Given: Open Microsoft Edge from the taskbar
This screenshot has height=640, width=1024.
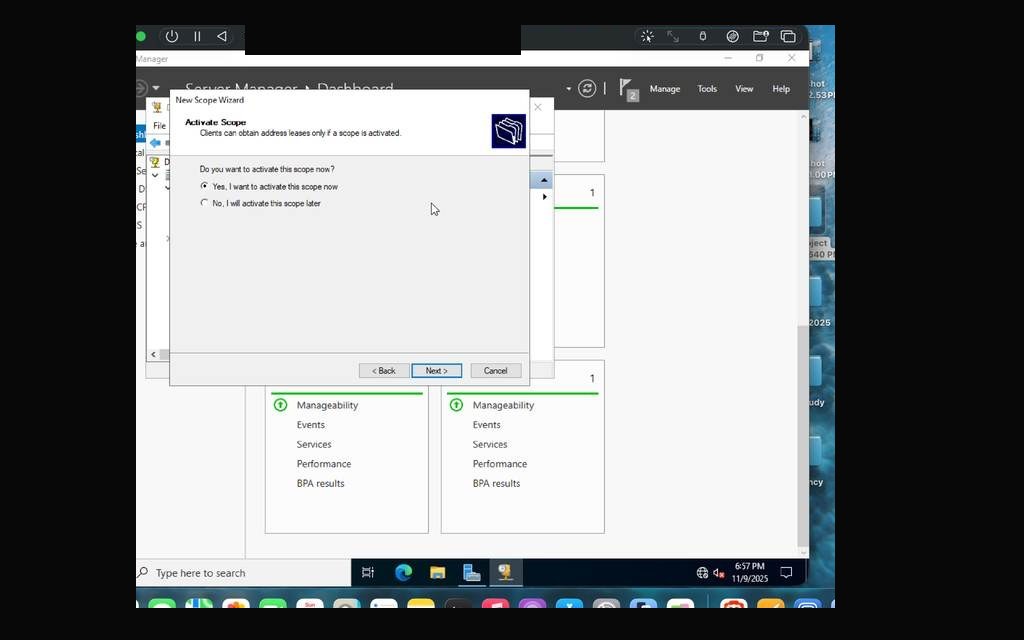Looking at the screenshot, I should click(x=404, y=573).
